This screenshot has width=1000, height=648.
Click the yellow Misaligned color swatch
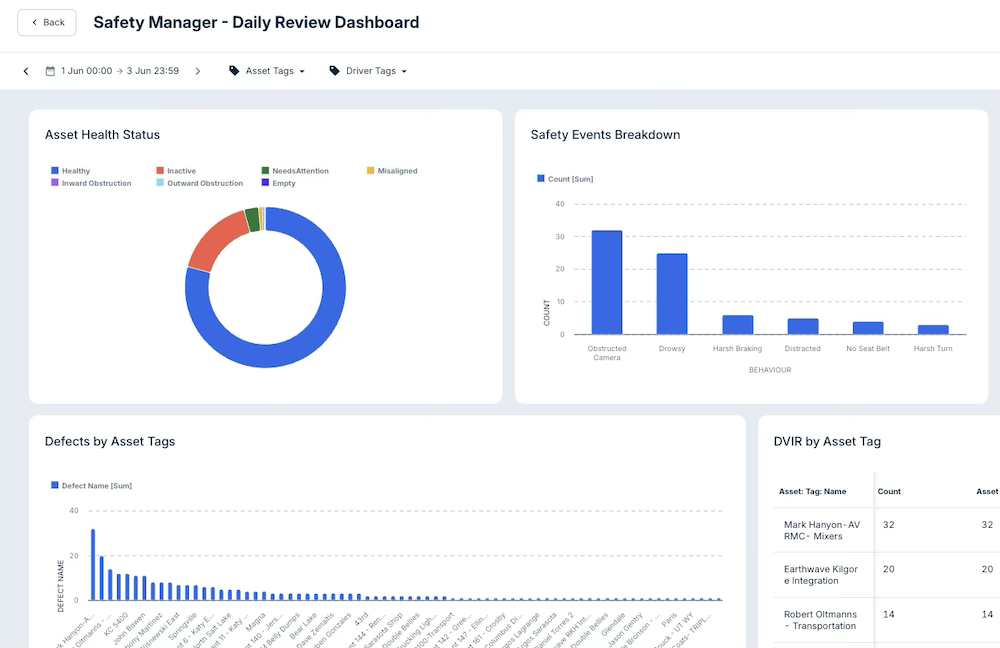(368, 170)
